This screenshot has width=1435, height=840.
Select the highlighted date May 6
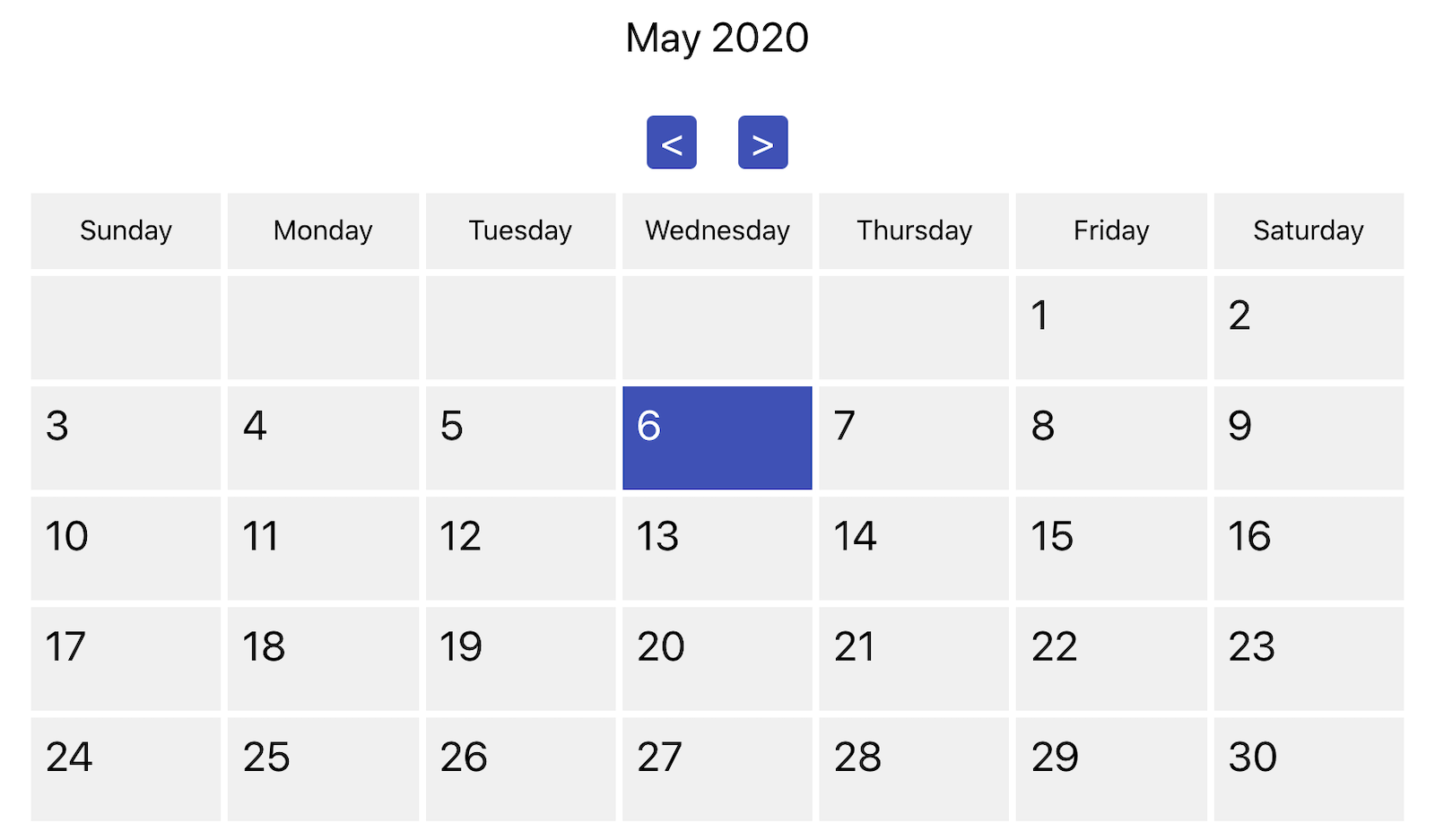click(717, 437)
